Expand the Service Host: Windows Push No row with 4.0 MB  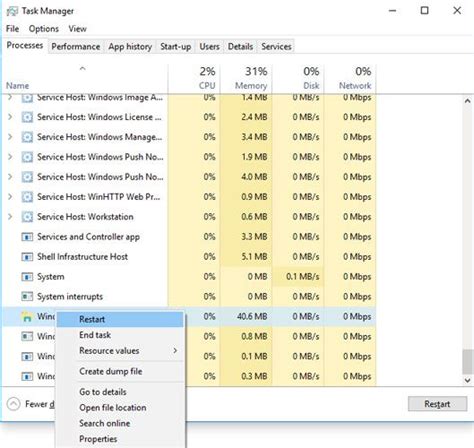(10, 177)
